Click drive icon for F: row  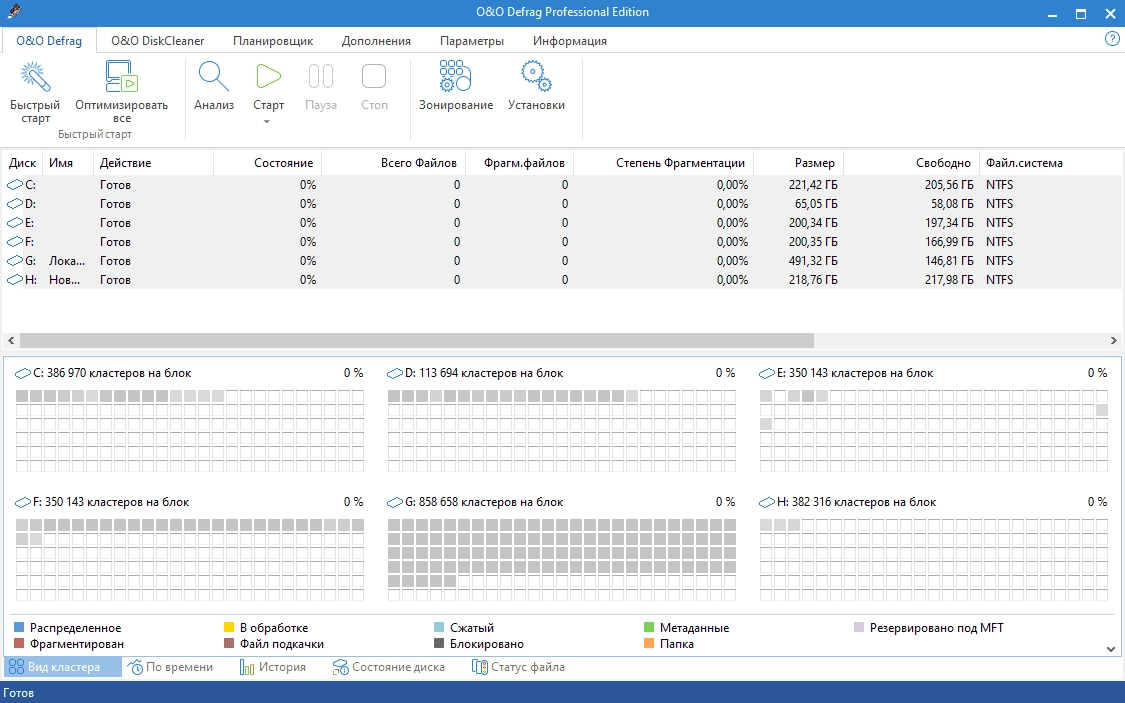point(15,242)
